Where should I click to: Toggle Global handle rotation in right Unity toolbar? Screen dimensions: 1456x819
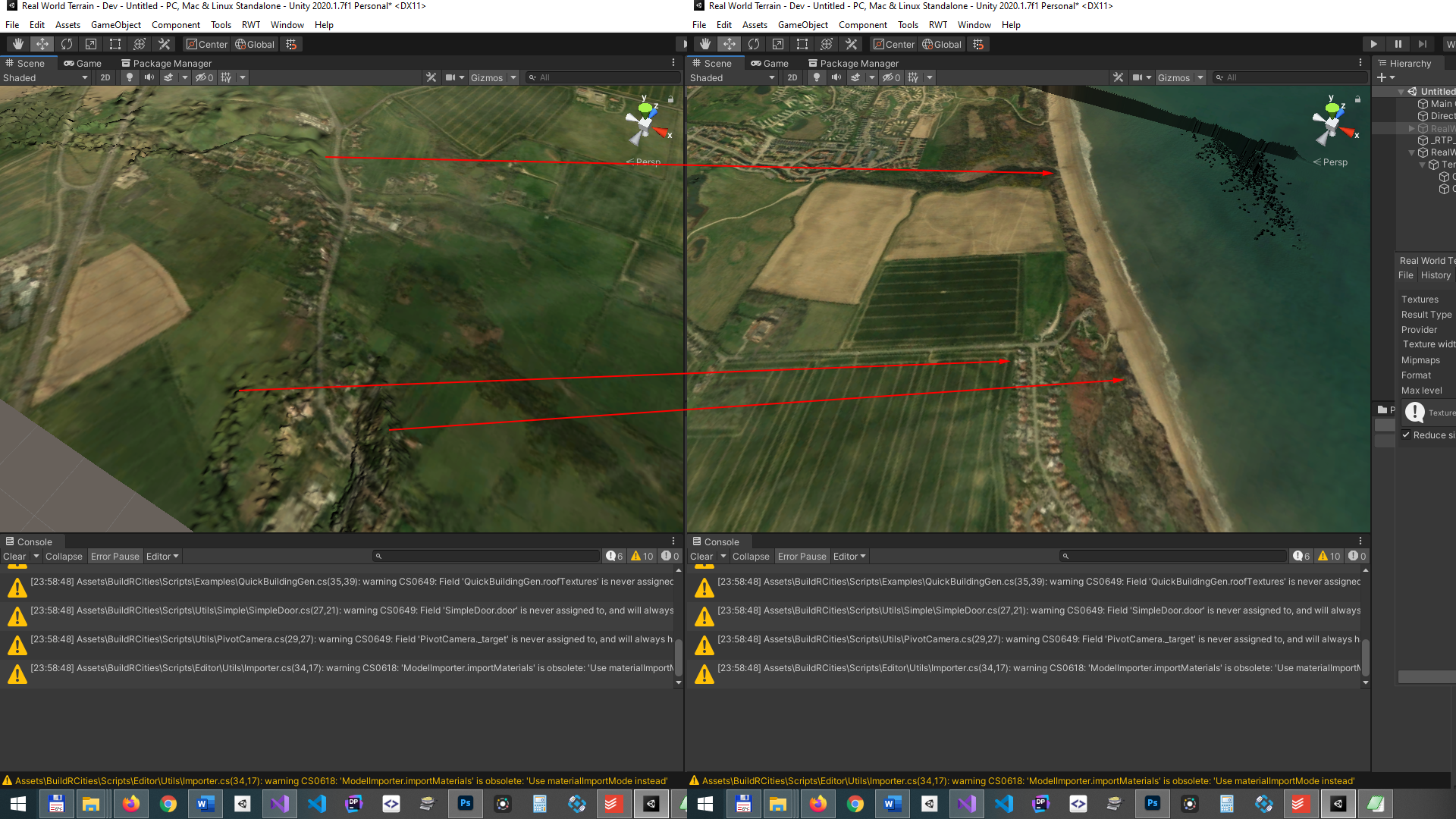[x=942, y=44]
